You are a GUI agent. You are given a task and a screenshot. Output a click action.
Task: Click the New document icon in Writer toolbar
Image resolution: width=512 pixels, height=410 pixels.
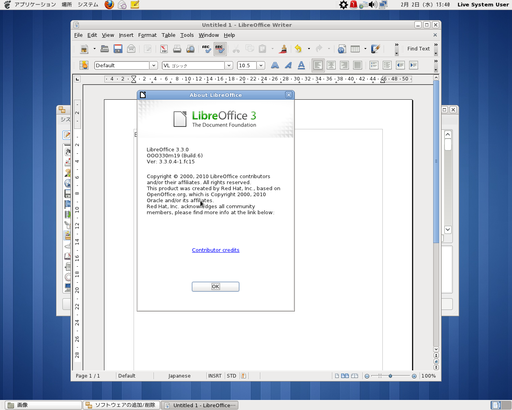point(84,49)
